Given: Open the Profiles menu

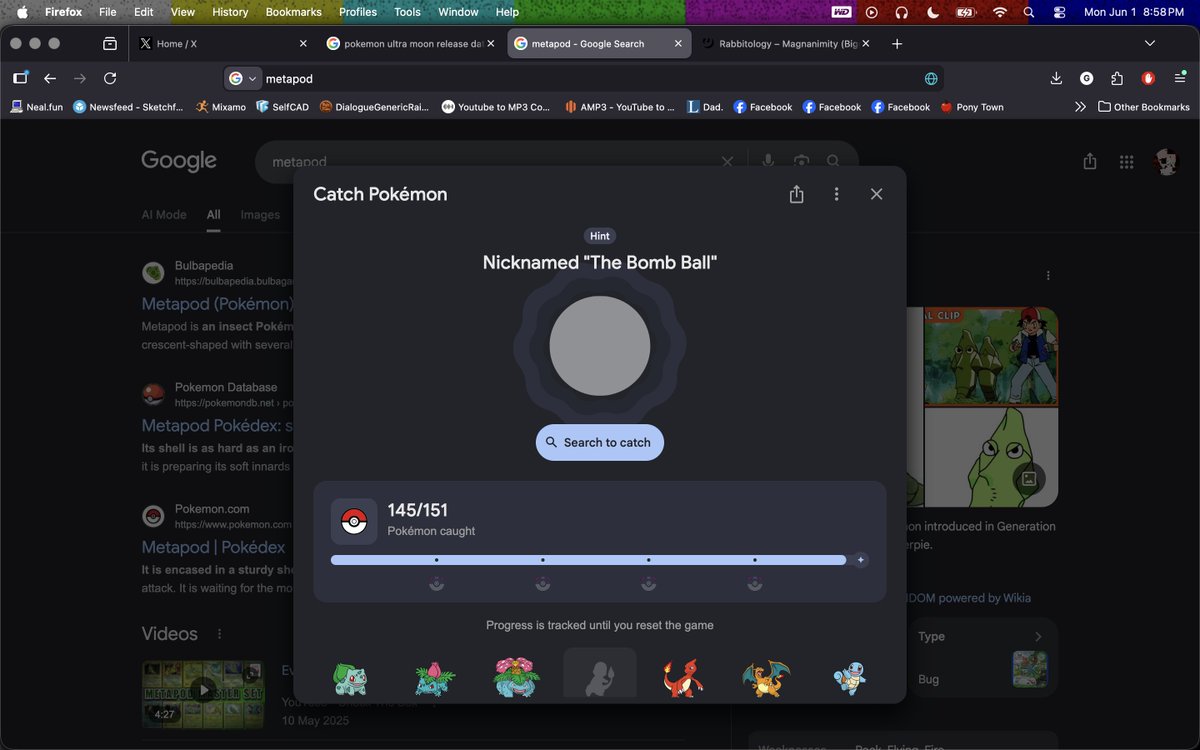Looking at the screenshot, I should point(358,12).
